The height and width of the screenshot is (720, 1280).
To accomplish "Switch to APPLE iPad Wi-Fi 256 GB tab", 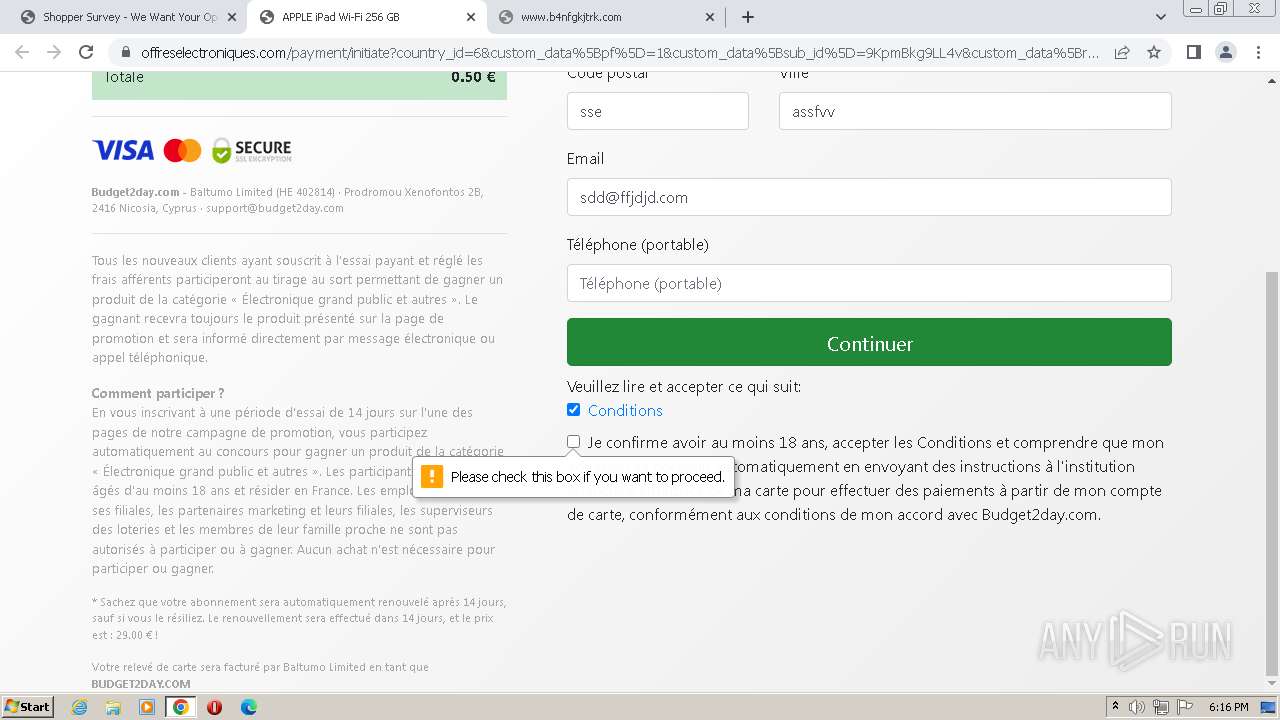I will click(367, 17).
